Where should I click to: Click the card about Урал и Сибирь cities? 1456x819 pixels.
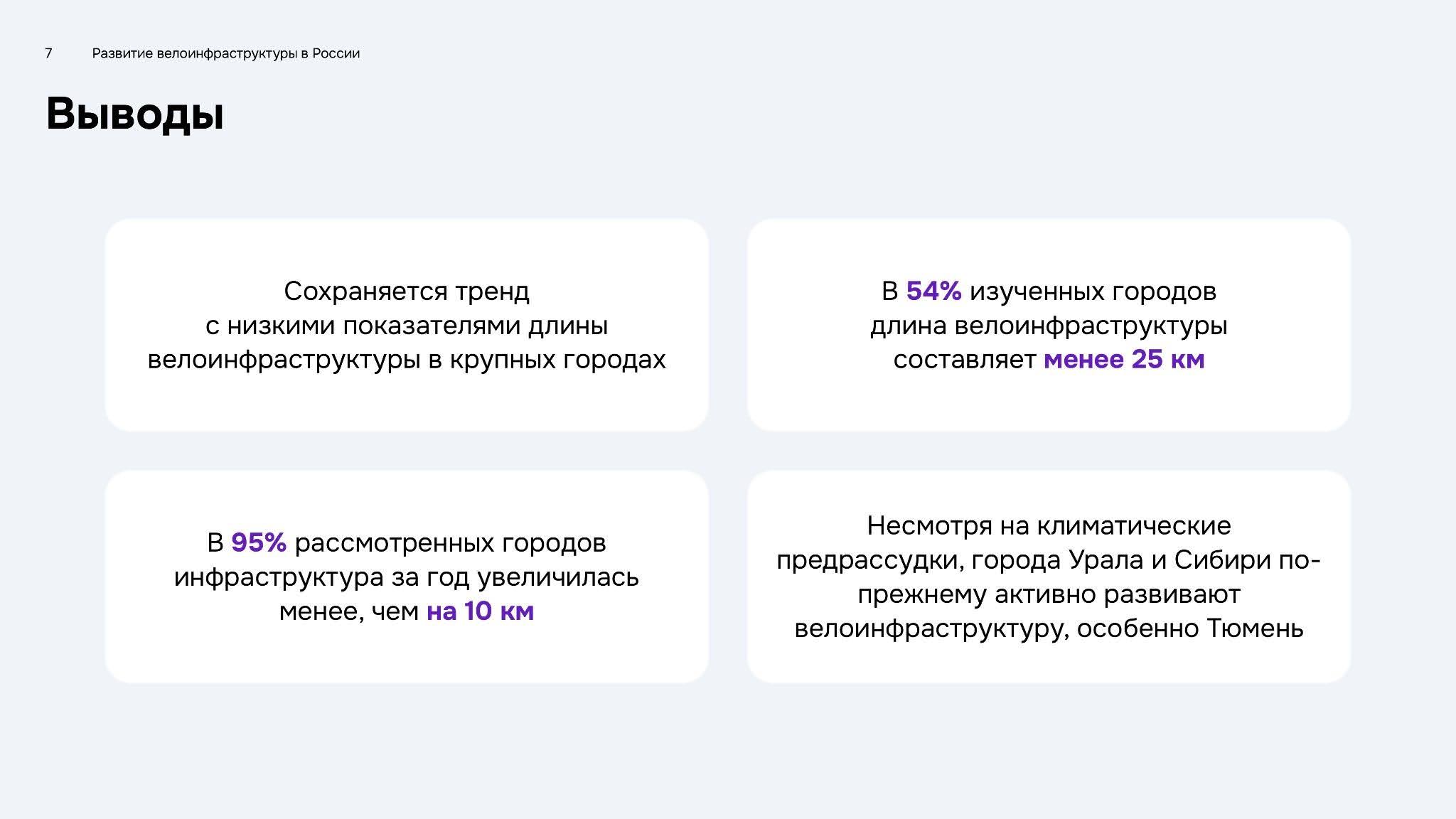click(x=1049, y=577)
